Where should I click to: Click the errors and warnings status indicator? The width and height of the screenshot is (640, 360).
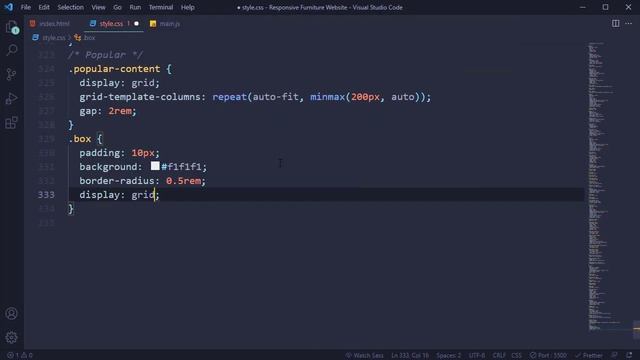20,356
